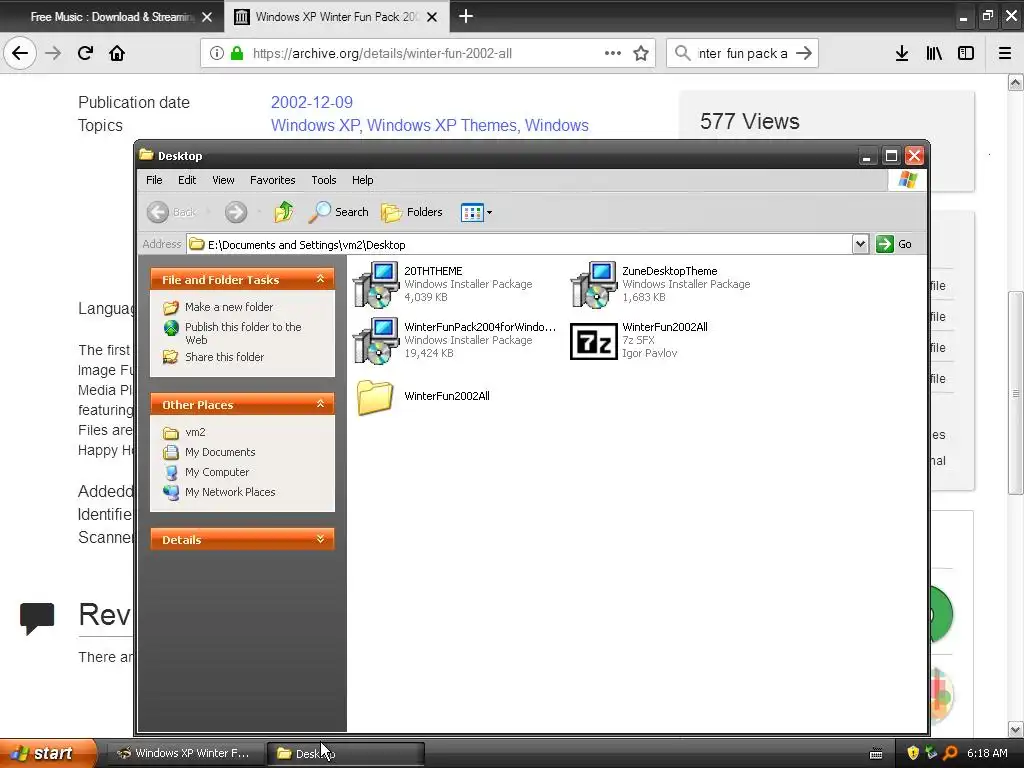Click the green Go button

(894, 244)
